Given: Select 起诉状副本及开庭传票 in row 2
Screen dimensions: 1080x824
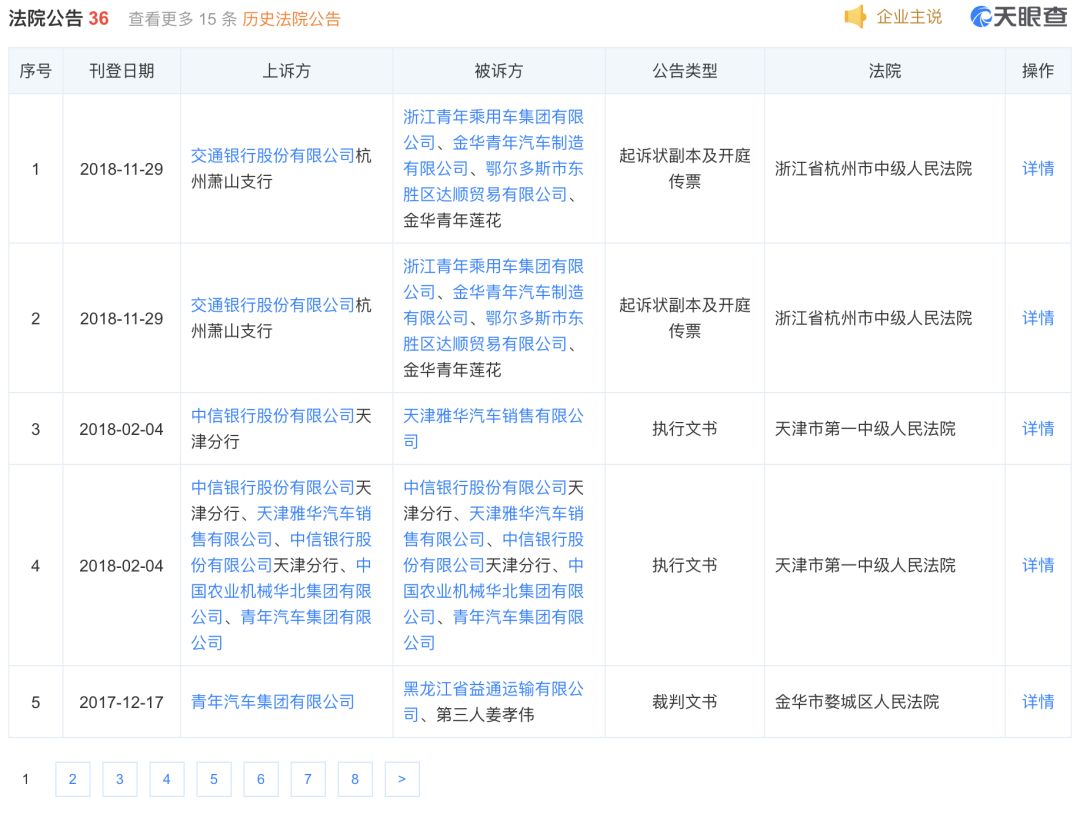Looking at the screenshot, I should 685,318.
